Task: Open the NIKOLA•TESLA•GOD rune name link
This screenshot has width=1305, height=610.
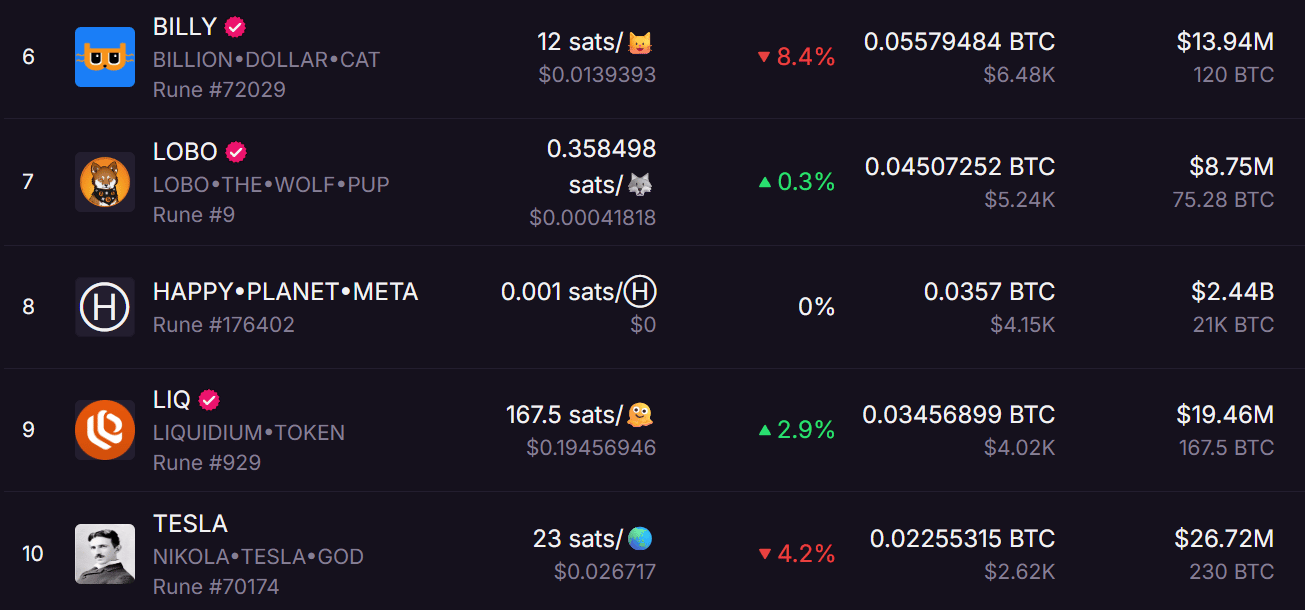Action: (x=258, y=557)
